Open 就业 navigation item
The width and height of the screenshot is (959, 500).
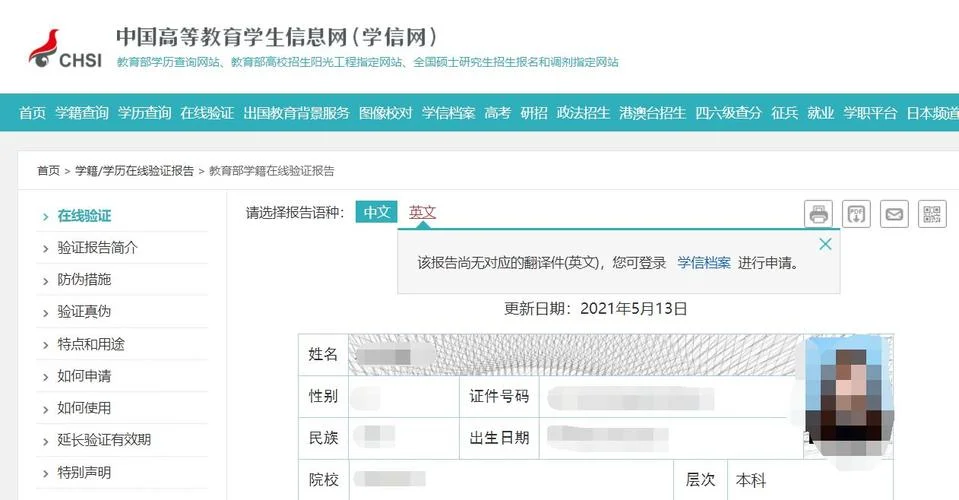pos(820,113)
